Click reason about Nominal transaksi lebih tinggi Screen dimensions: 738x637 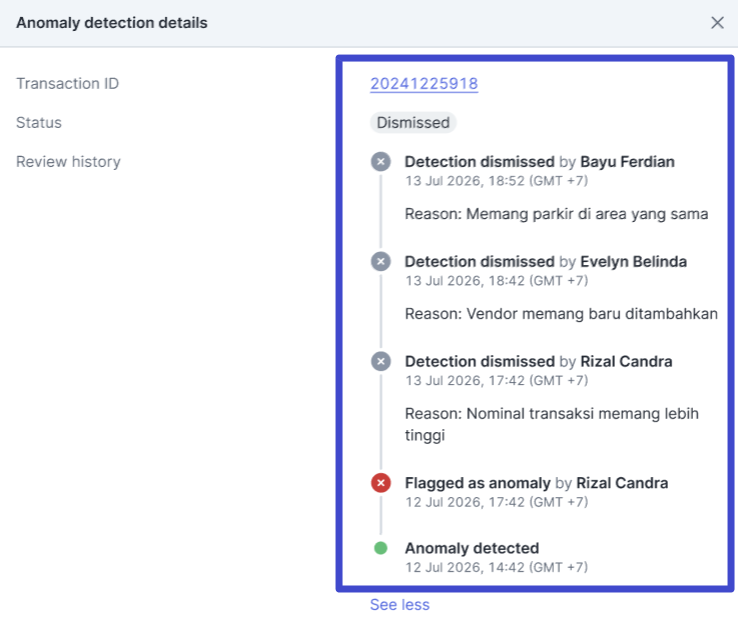pos(551,424)
